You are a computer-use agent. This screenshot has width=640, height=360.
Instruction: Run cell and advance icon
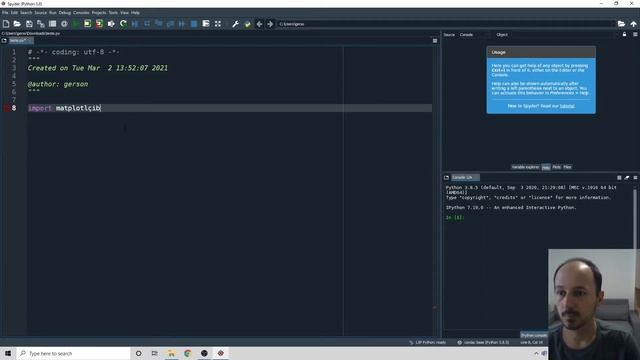(99, 24)
